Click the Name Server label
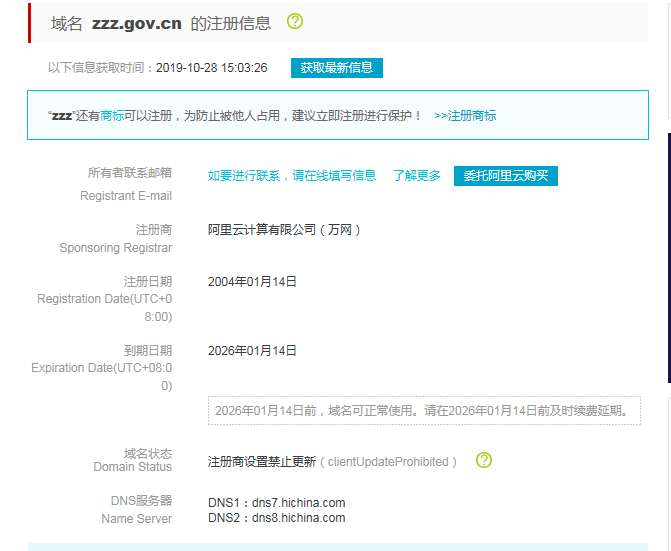The width and height of the screenshot is (671, 551). click(x=137, y=518)
